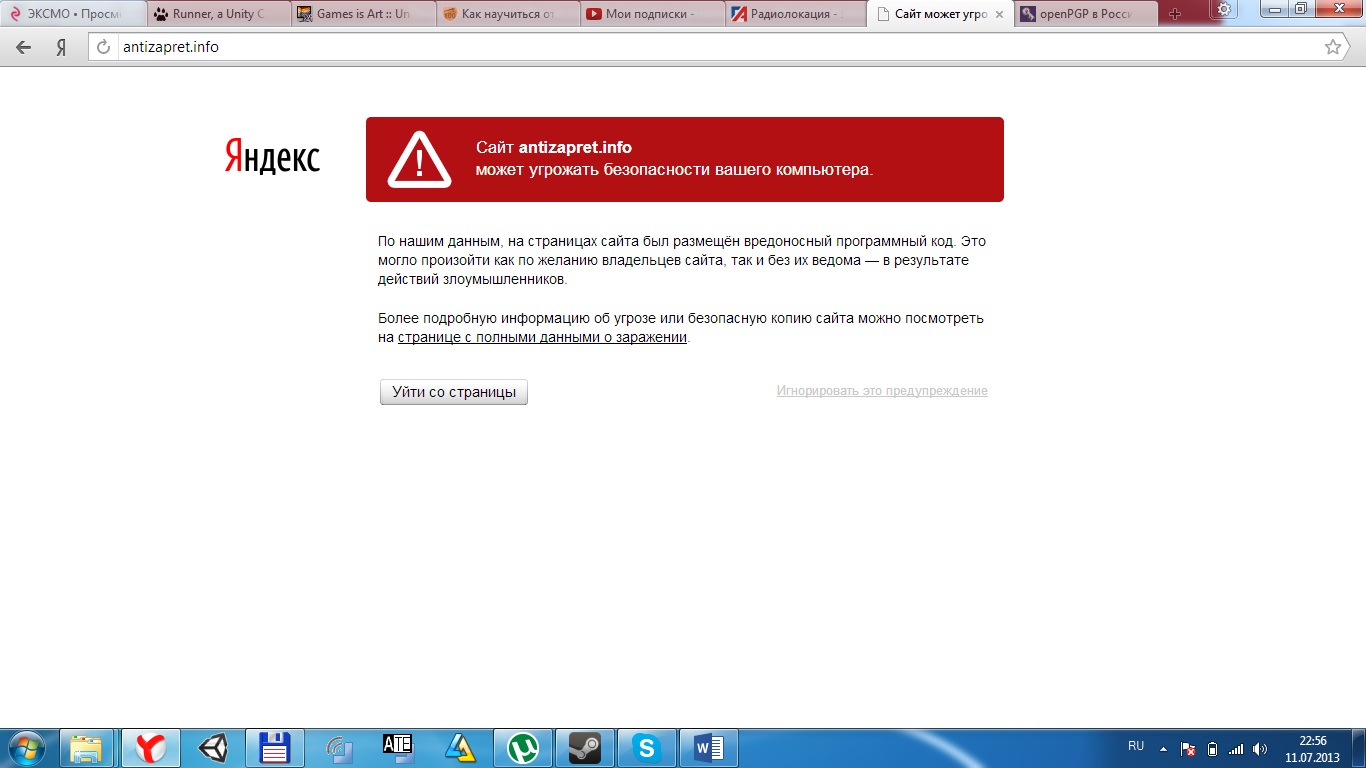This screenshot has height=768, width=1366.
Task: Open Windows Explorer from taskbar
Action: pos(87,748)
